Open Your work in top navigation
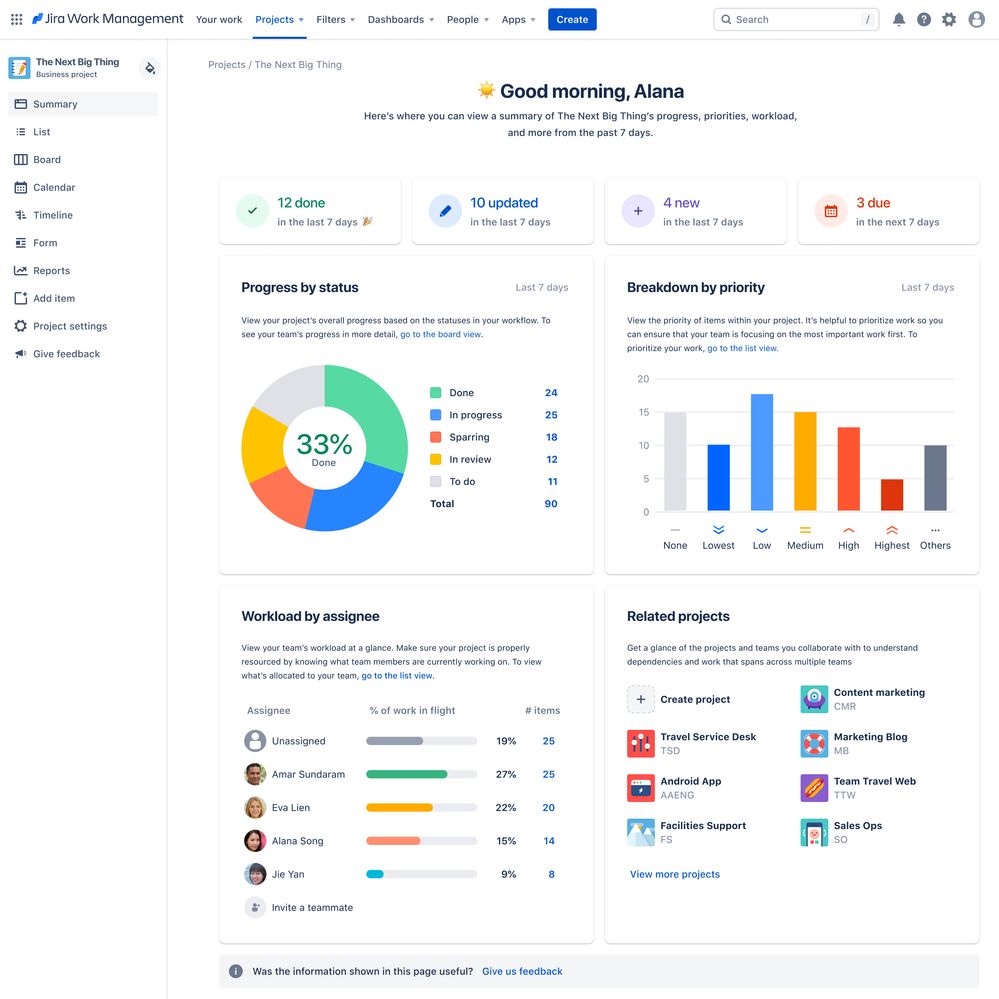The width and height of the screenshot is (999, 999). tap(219, 20)
